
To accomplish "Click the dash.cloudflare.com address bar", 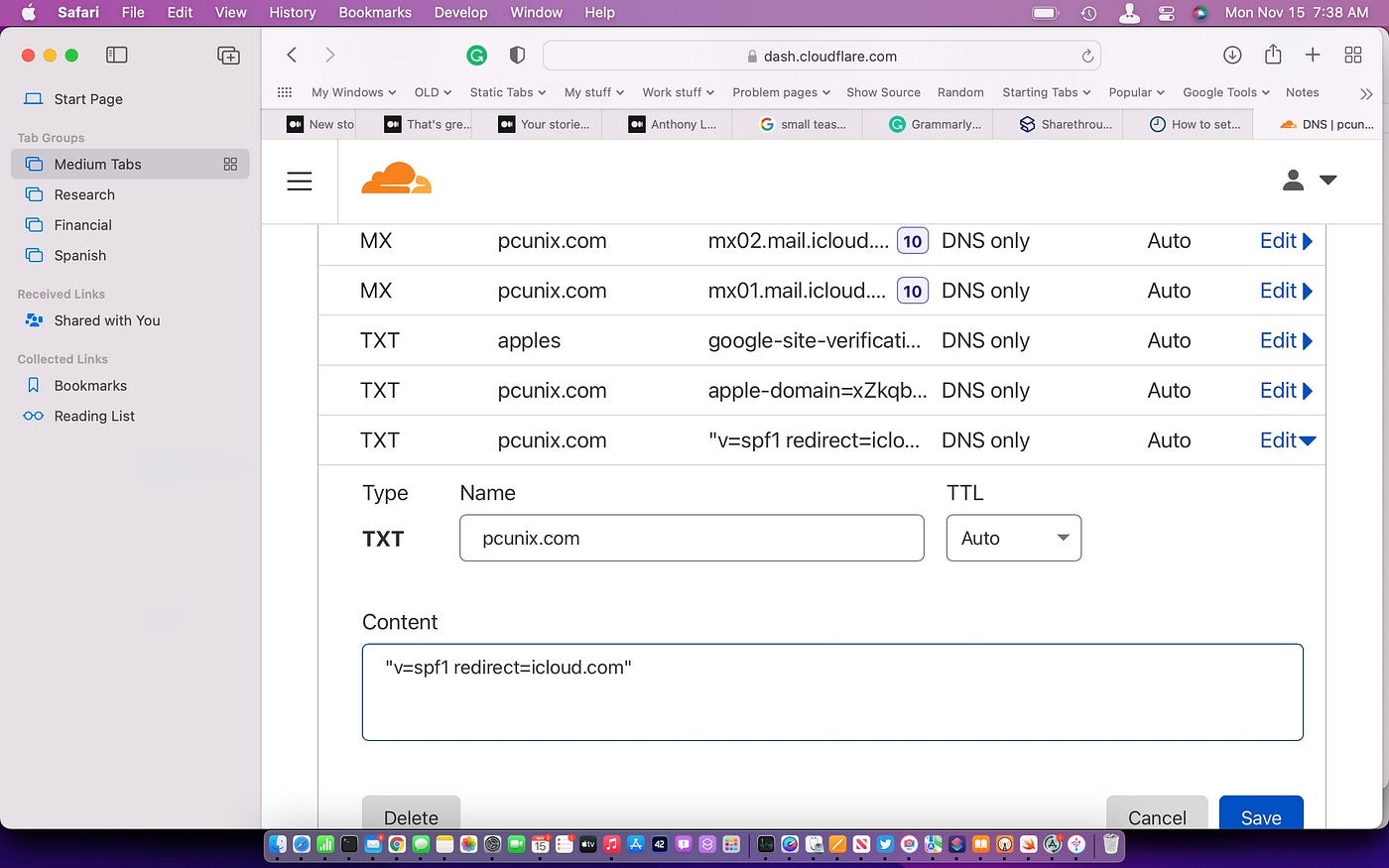I will click(x=821, y=57).
